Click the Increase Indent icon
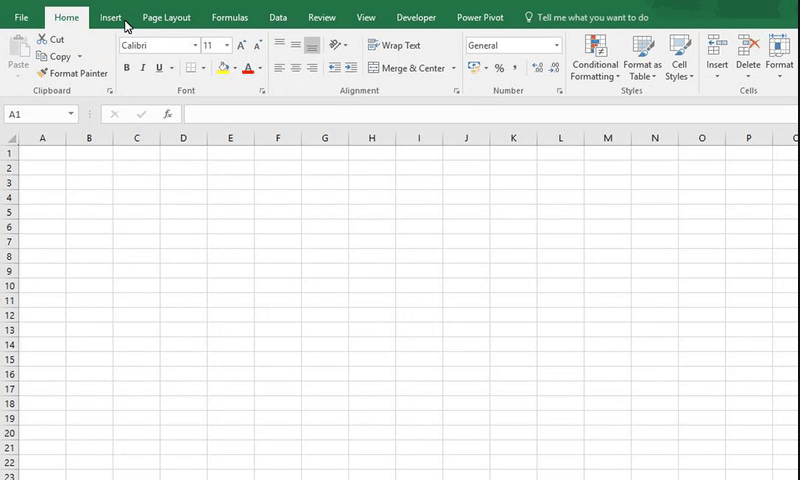Viewport: 800px width, 480px height. tap(352, 68)
